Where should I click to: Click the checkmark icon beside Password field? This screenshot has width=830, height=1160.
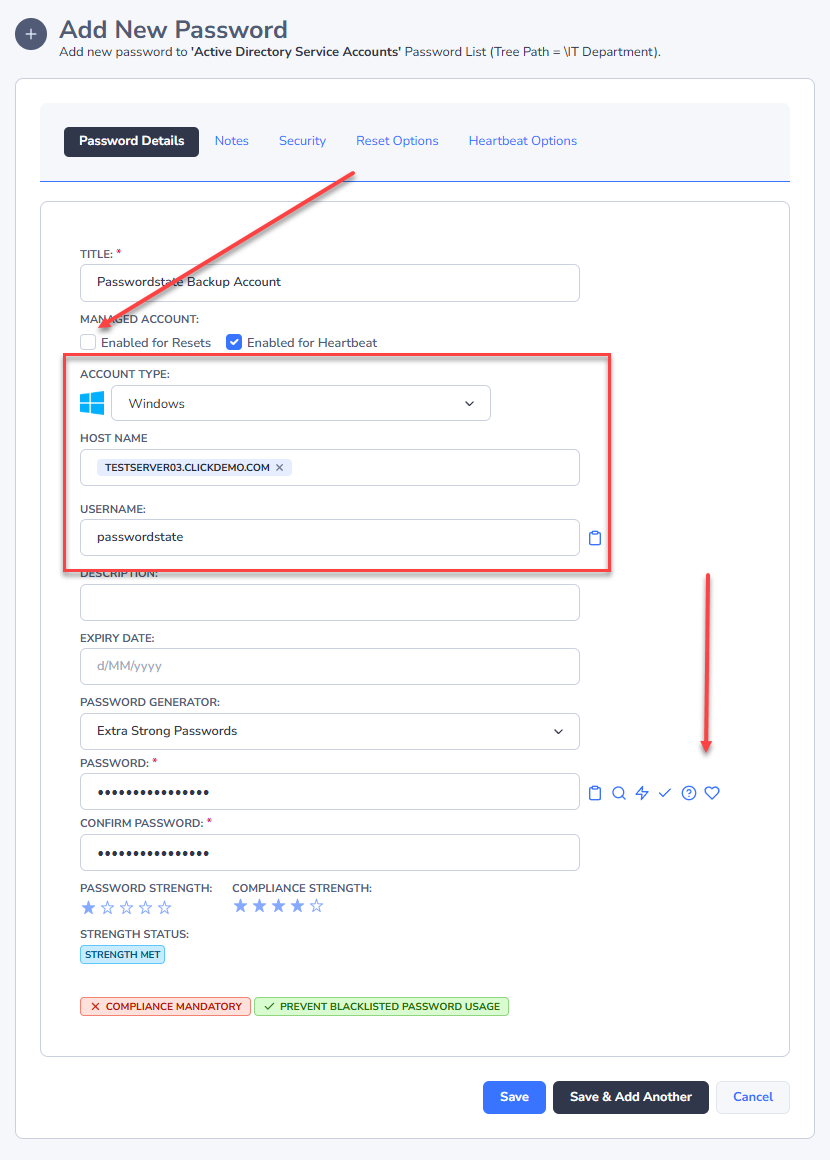[665, 793]
